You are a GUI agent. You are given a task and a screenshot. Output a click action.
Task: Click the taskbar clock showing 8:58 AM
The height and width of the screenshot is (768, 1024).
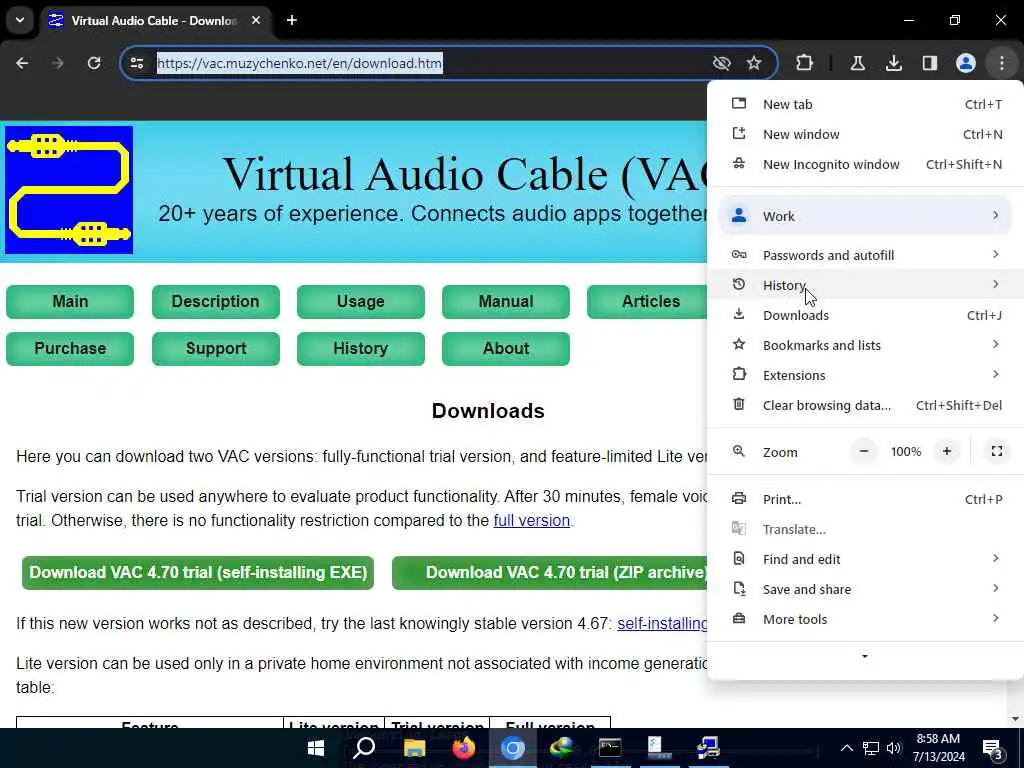pyautogui.click(x=938, y=748)
